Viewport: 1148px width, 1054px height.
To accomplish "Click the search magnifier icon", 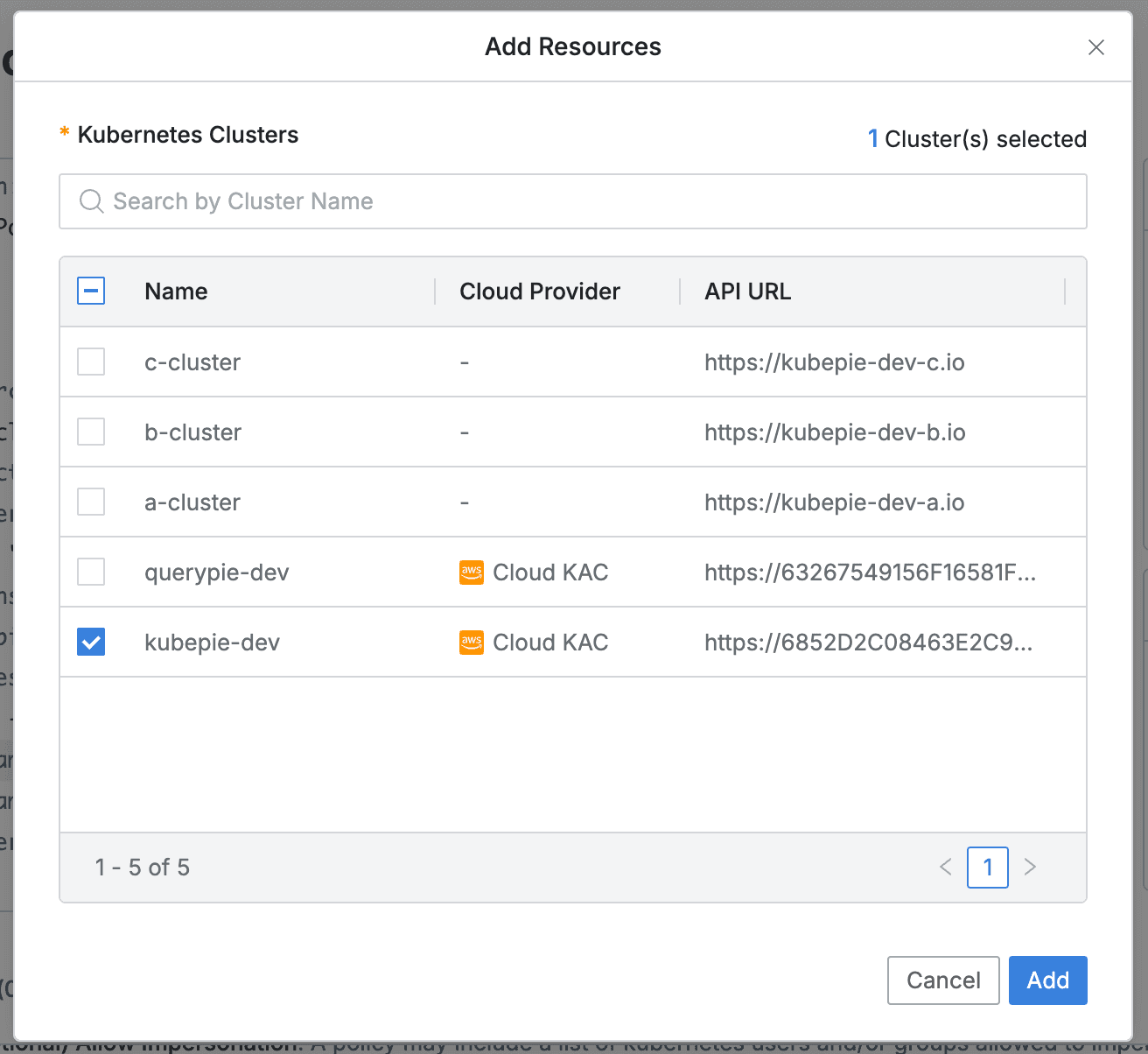I will point(91,201).
